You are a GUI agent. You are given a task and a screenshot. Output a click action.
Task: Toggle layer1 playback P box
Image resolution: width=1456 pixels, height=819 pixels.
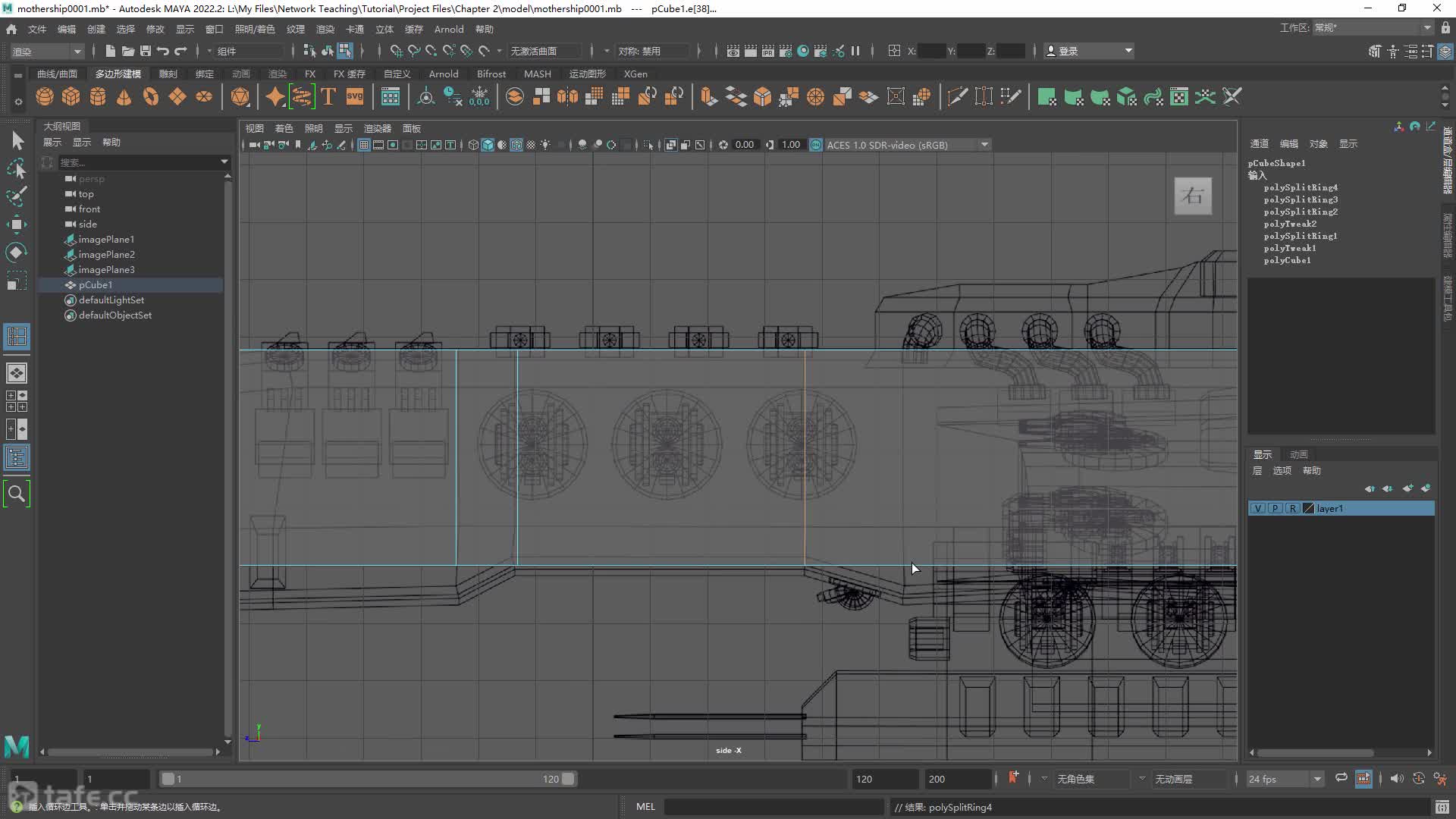pos(1276,509)
